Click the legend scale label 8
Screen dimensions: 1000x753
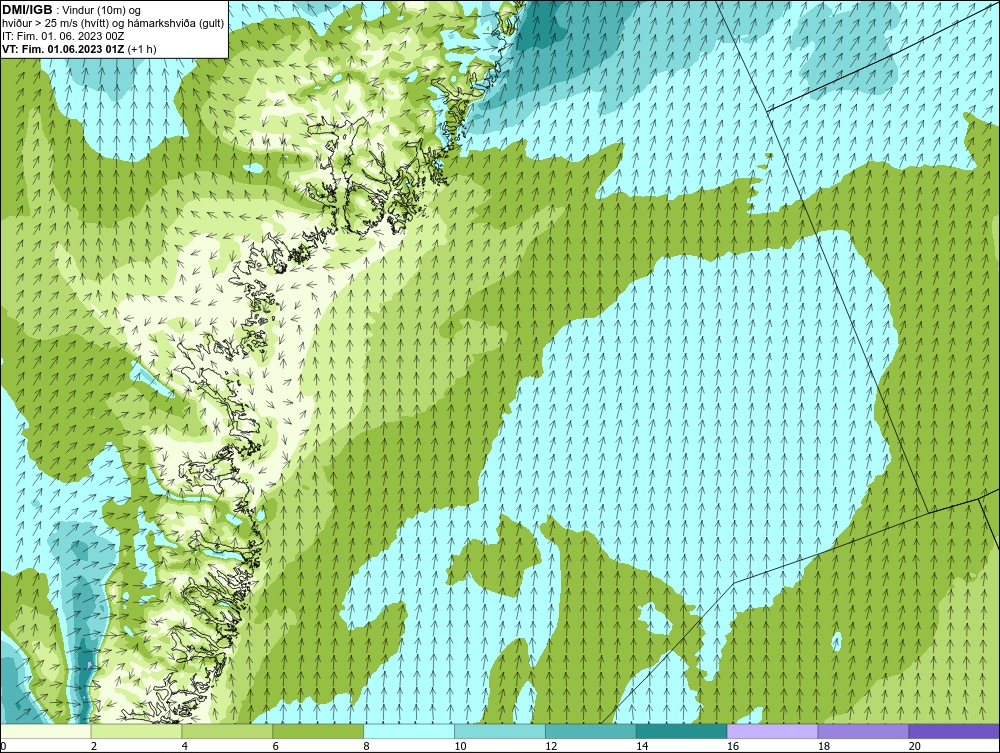tap(366, 746)
